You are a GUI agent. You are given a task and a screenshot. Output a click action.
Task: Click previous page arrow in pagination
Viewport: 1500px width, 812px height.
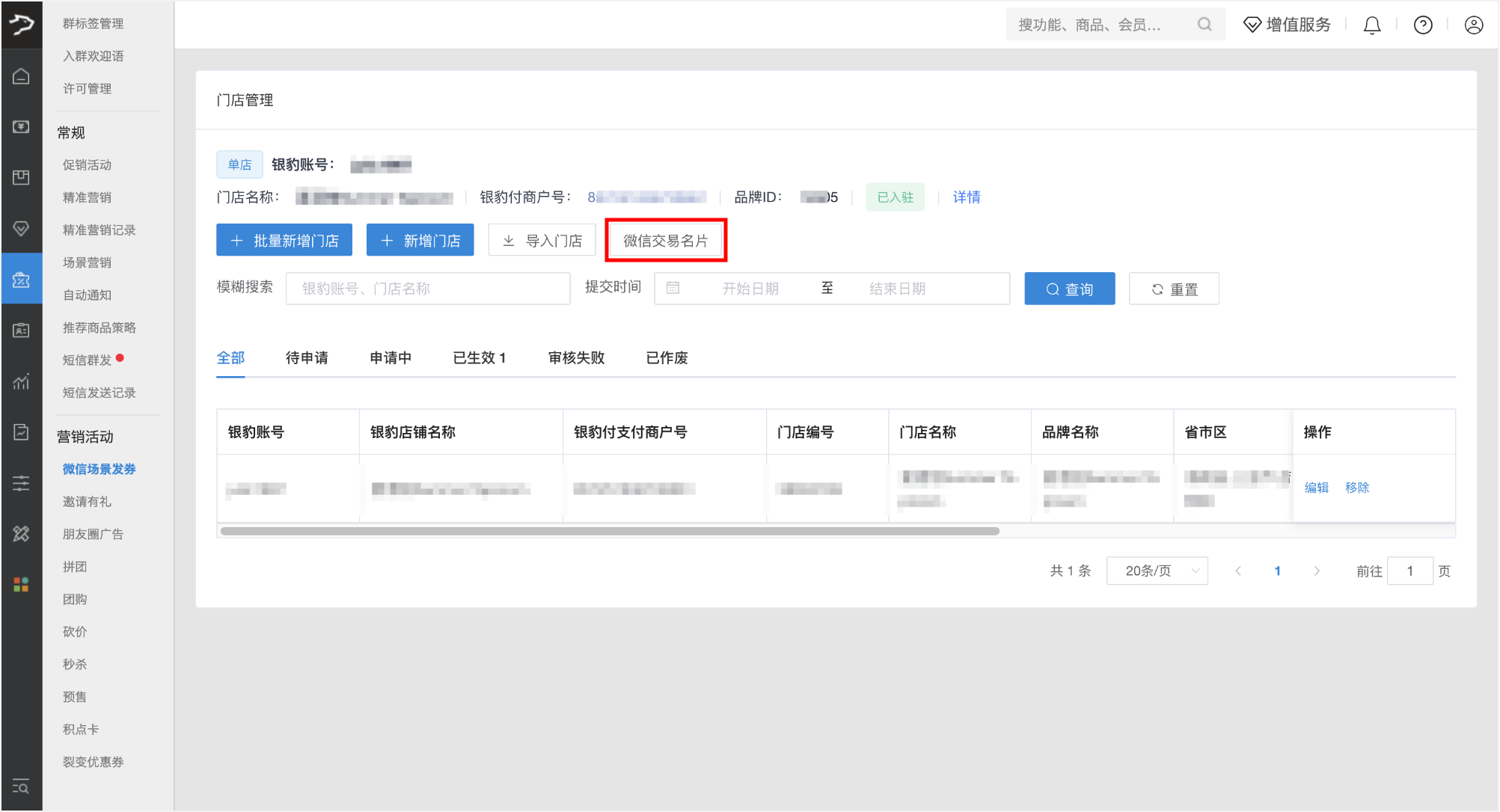(1238, 570)
